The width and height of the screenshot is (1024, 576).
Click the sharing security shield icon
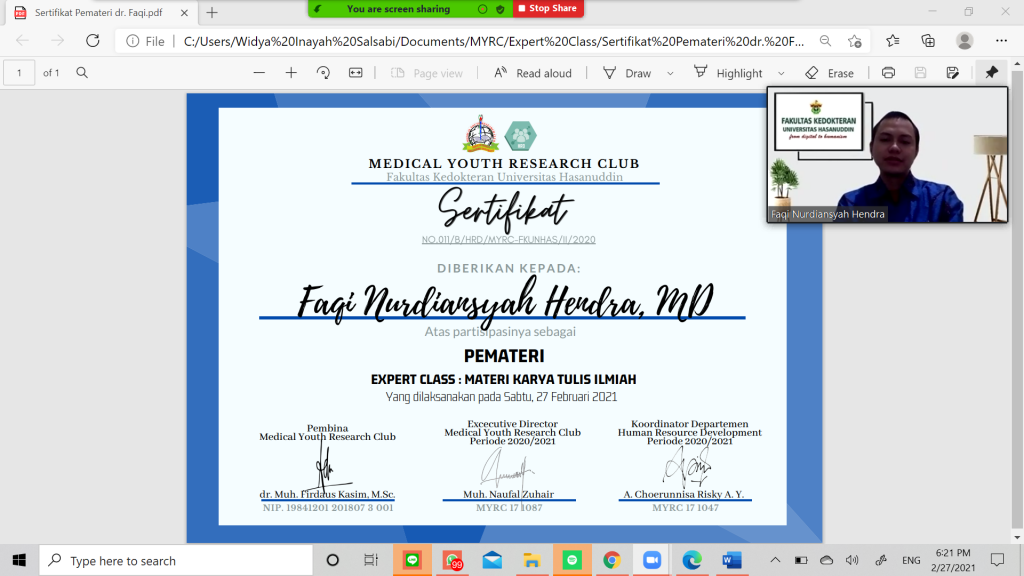[500, 9]
